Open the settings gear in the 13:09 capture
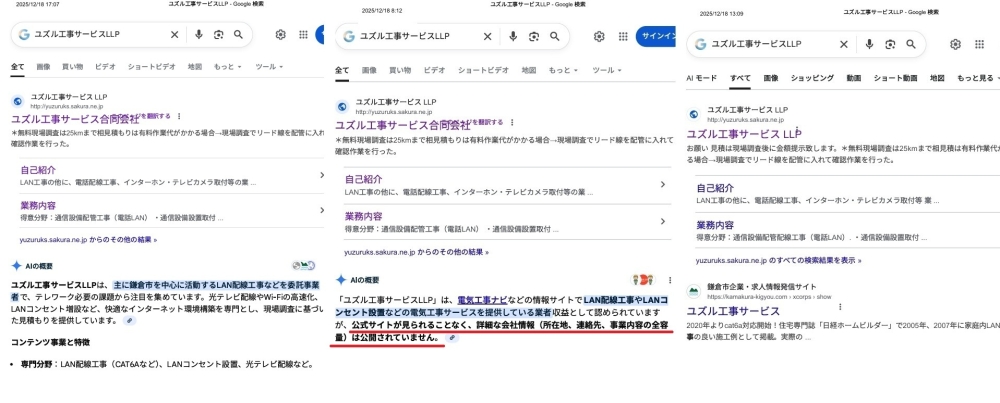The image size is (1000, 403). coord(955,44)
